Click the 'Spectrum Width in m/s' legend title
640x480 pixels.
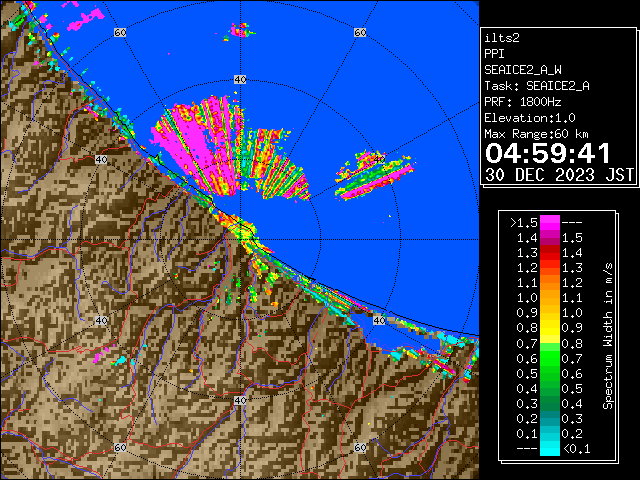pyautogui.click(x=608, y=336)
